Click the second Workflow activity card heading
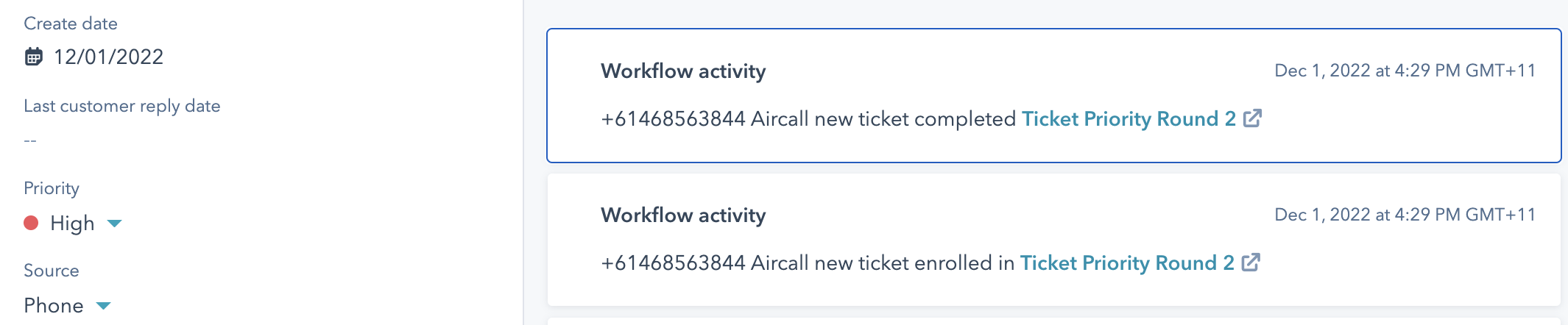Viewport: 1568px width, 325px height. pos(683,215)
